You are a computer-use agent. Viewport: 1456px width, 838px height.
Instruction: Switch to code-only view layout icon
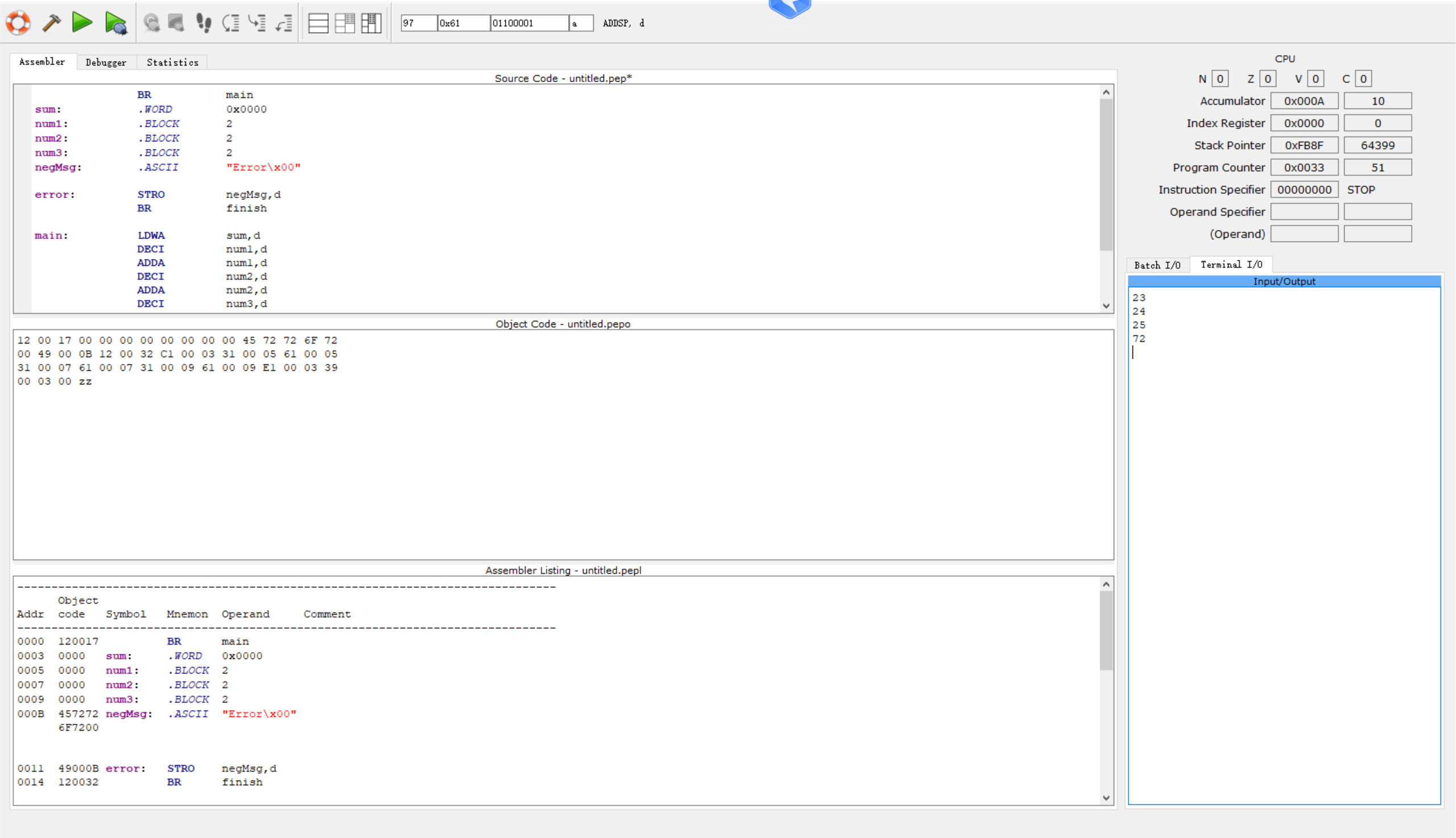pos(318,23)
